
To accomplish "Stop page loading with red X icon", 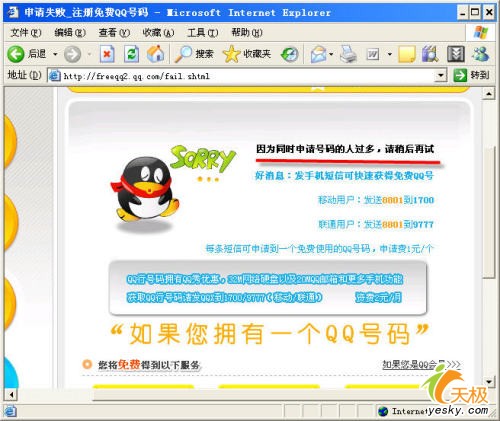I will (x=107, y=54).
